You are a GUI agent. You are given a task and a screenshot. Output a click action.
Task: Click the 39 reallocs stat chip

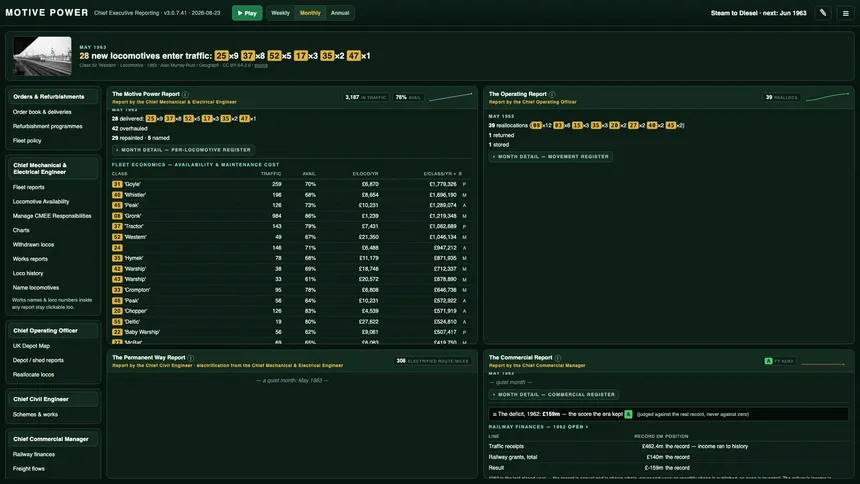tap(782, 97)
